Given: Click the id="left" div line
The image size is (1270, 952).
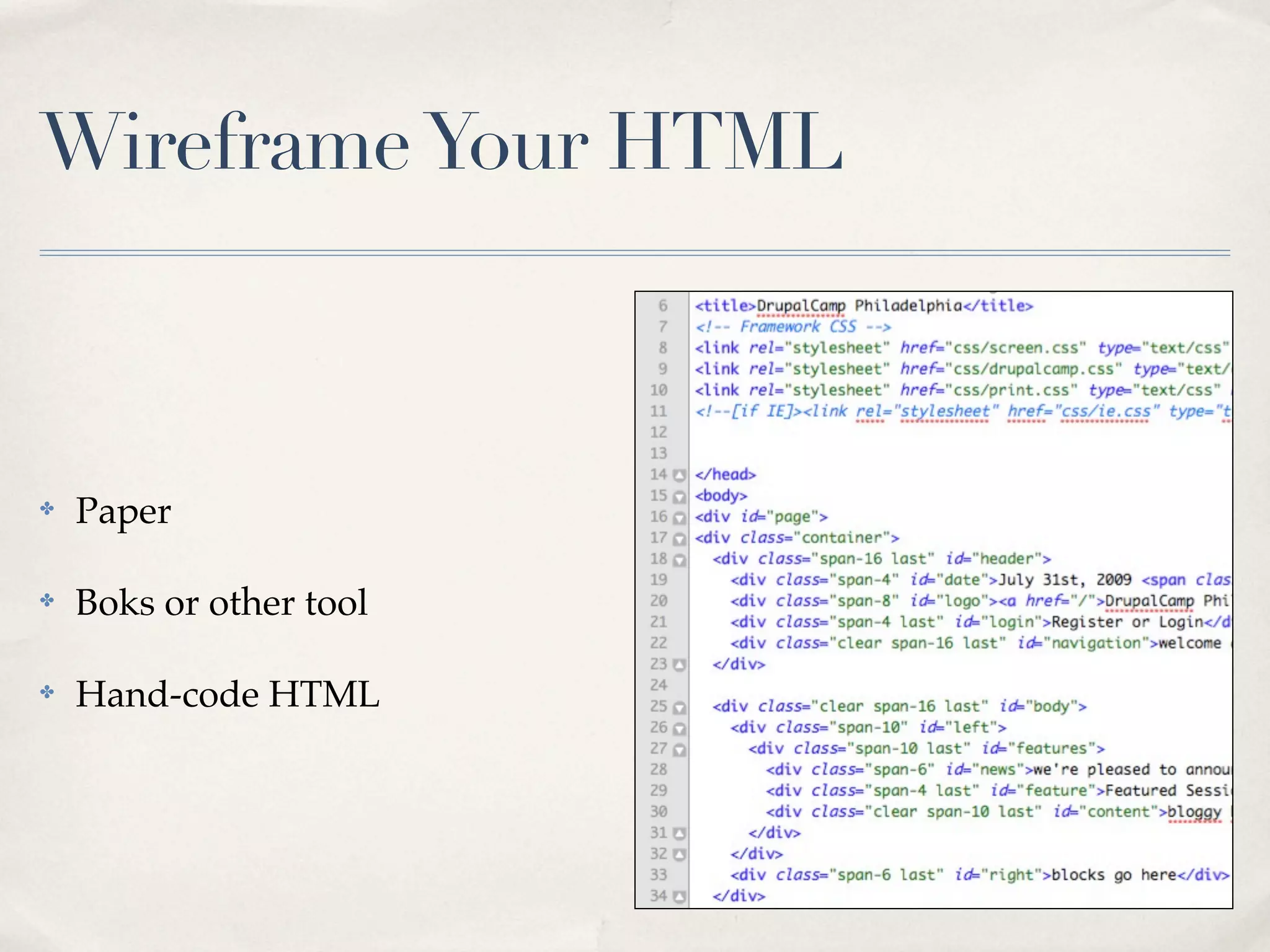Looking at the screenshot, I should [x=868, y=727].
